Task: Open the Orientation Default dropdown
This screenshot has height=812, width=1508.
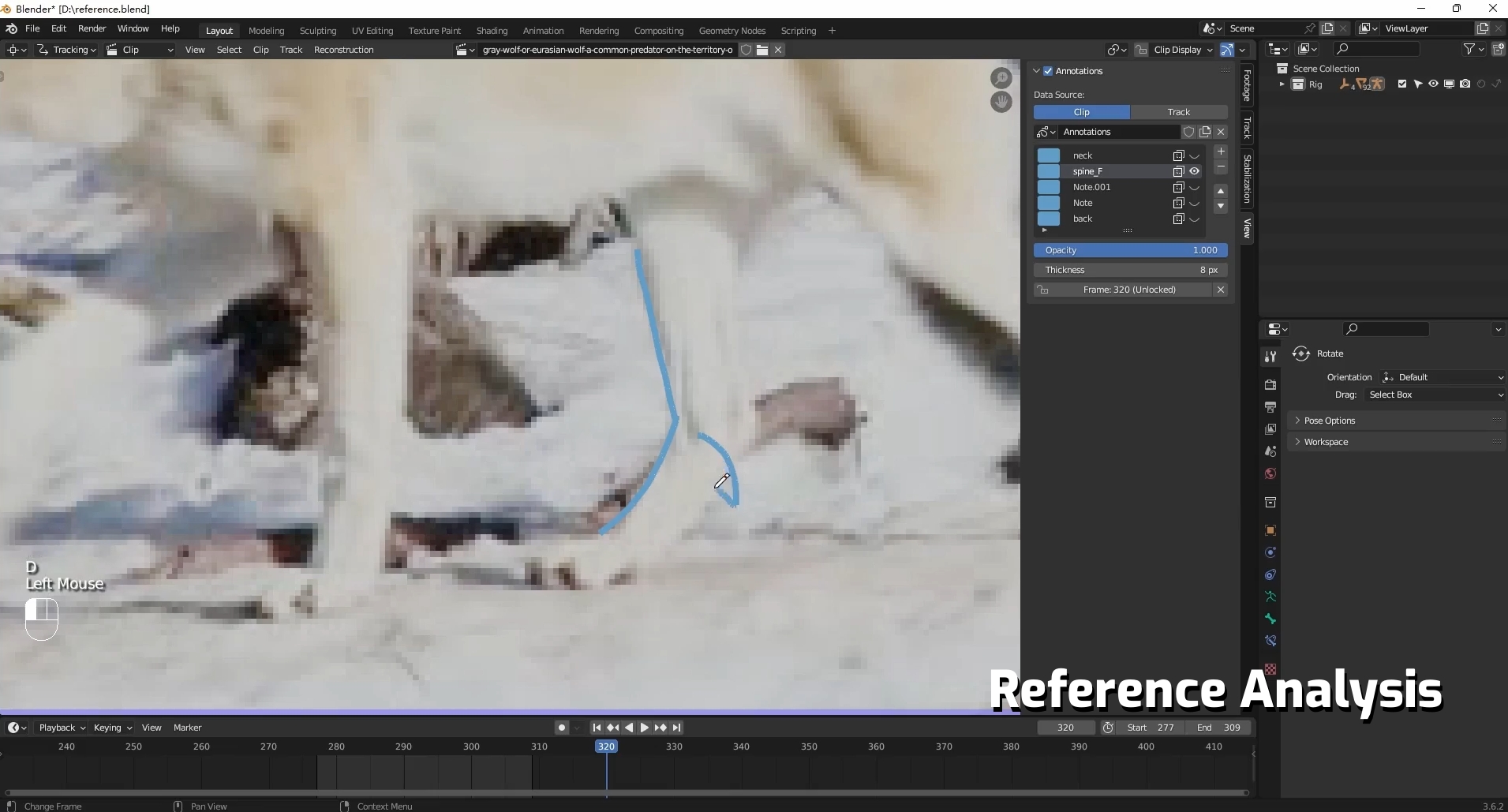Action: point(1443,377)
